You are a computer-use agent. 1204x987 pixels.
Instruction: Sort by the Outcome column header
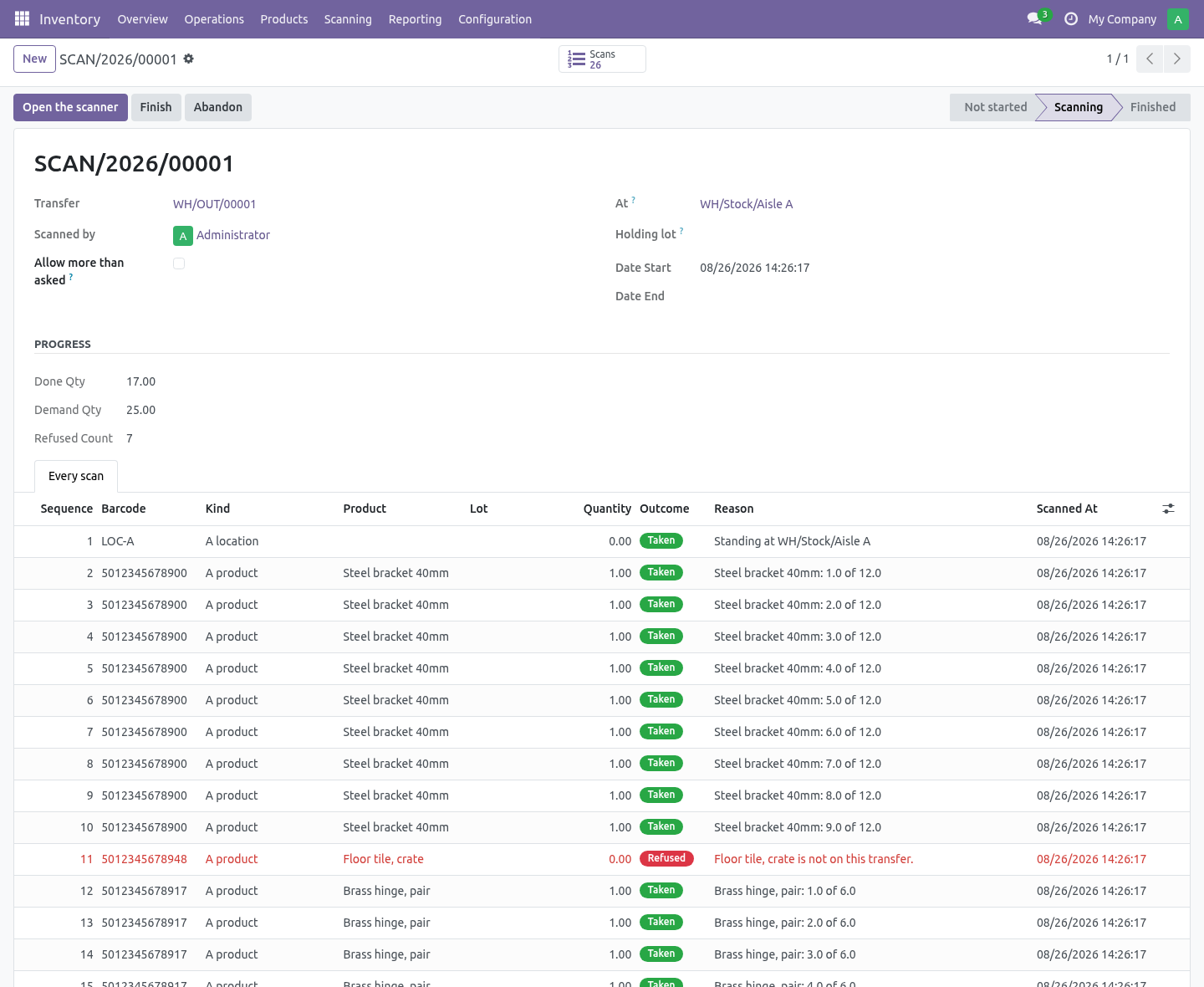click(664, 509)
